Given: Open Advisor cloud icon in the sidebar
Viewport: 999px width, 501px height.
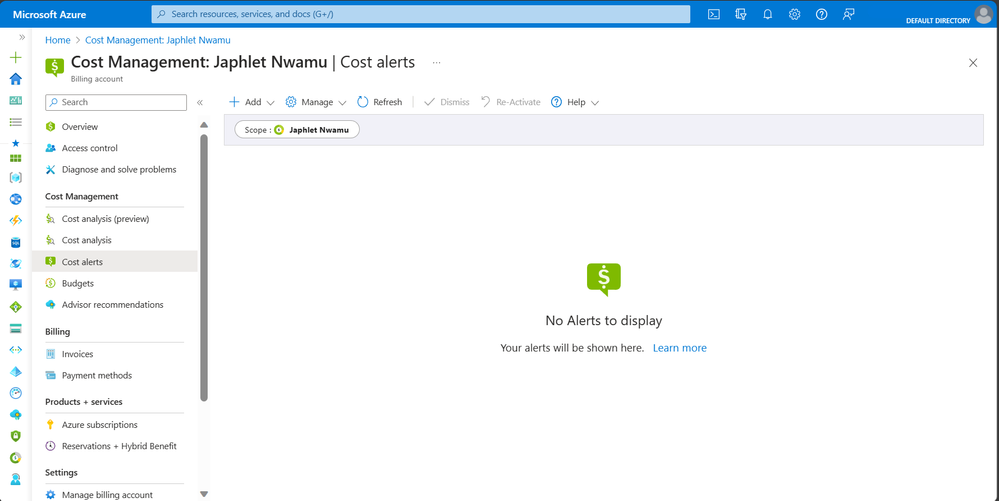Looking at the screenshot, I should tap(16, 415).
